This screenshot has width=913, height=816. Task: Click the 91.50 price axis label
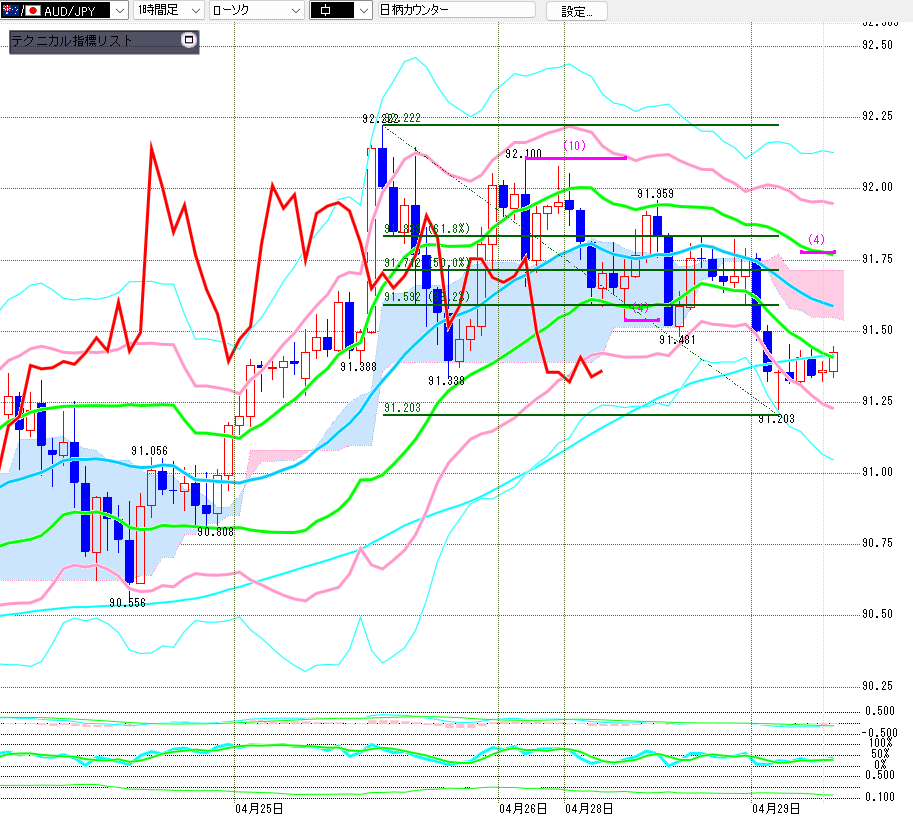click(877, 330)
